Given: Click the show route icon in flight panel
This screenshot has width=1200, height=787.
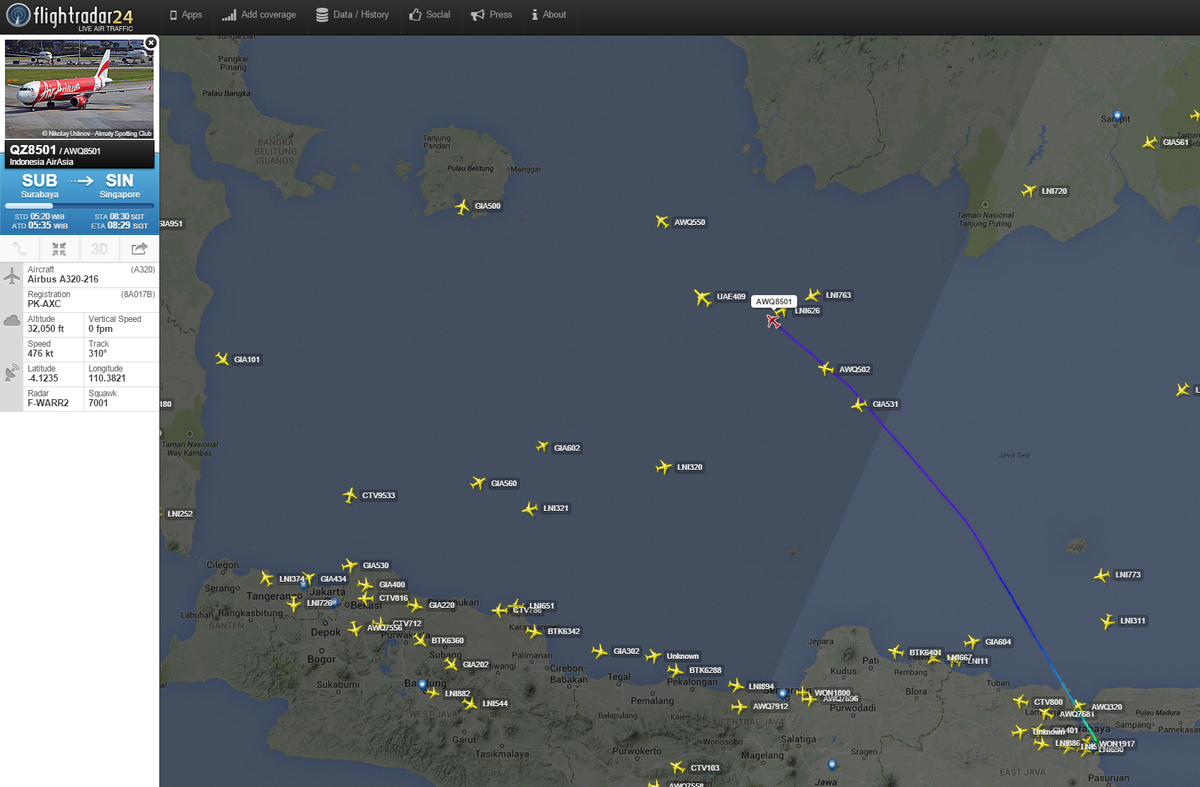Looking at the screenshot, I should [20, 249].
